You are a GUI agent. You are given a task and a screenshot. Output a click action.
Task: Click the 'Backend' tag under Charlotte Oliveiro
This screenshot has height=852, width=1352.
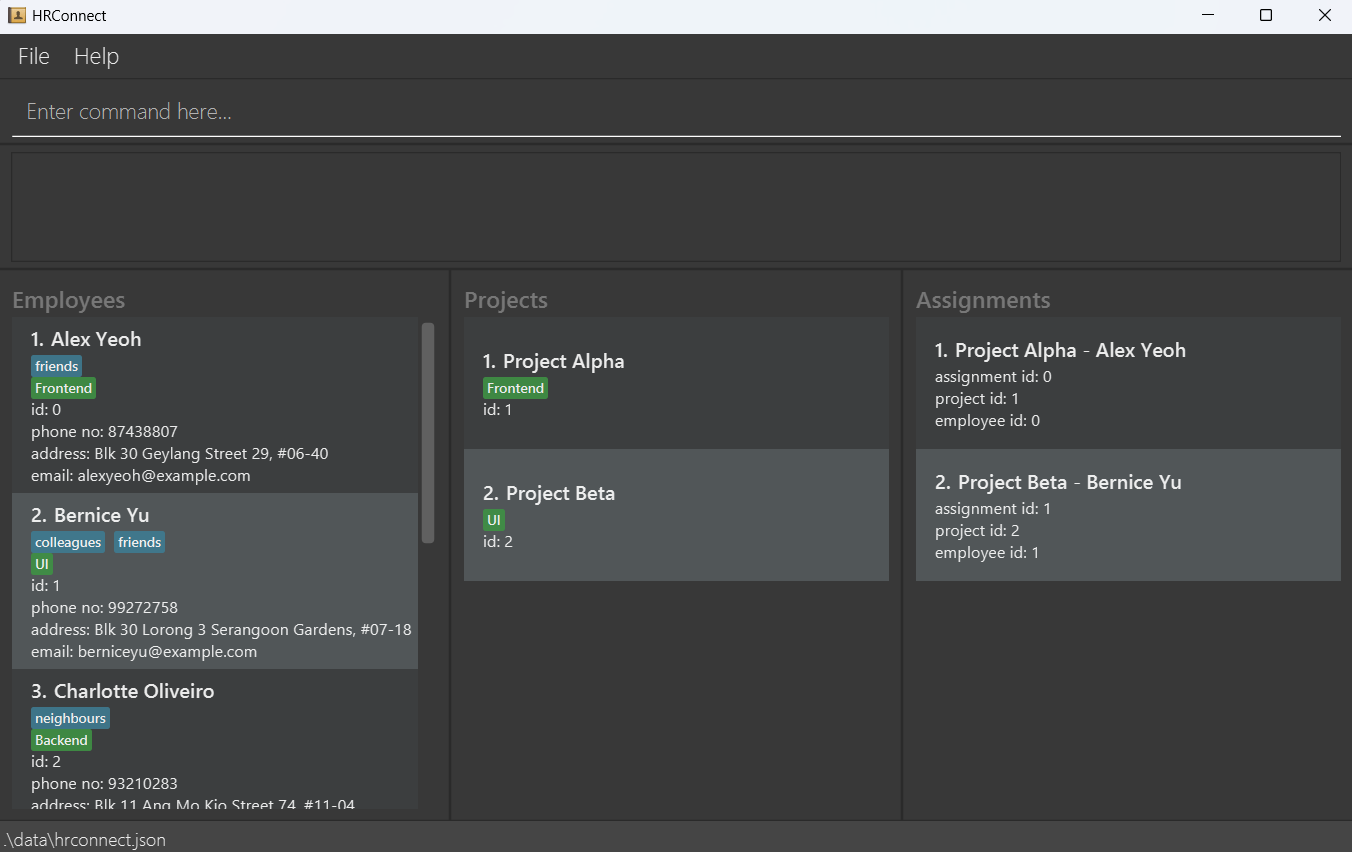[61, 740]
